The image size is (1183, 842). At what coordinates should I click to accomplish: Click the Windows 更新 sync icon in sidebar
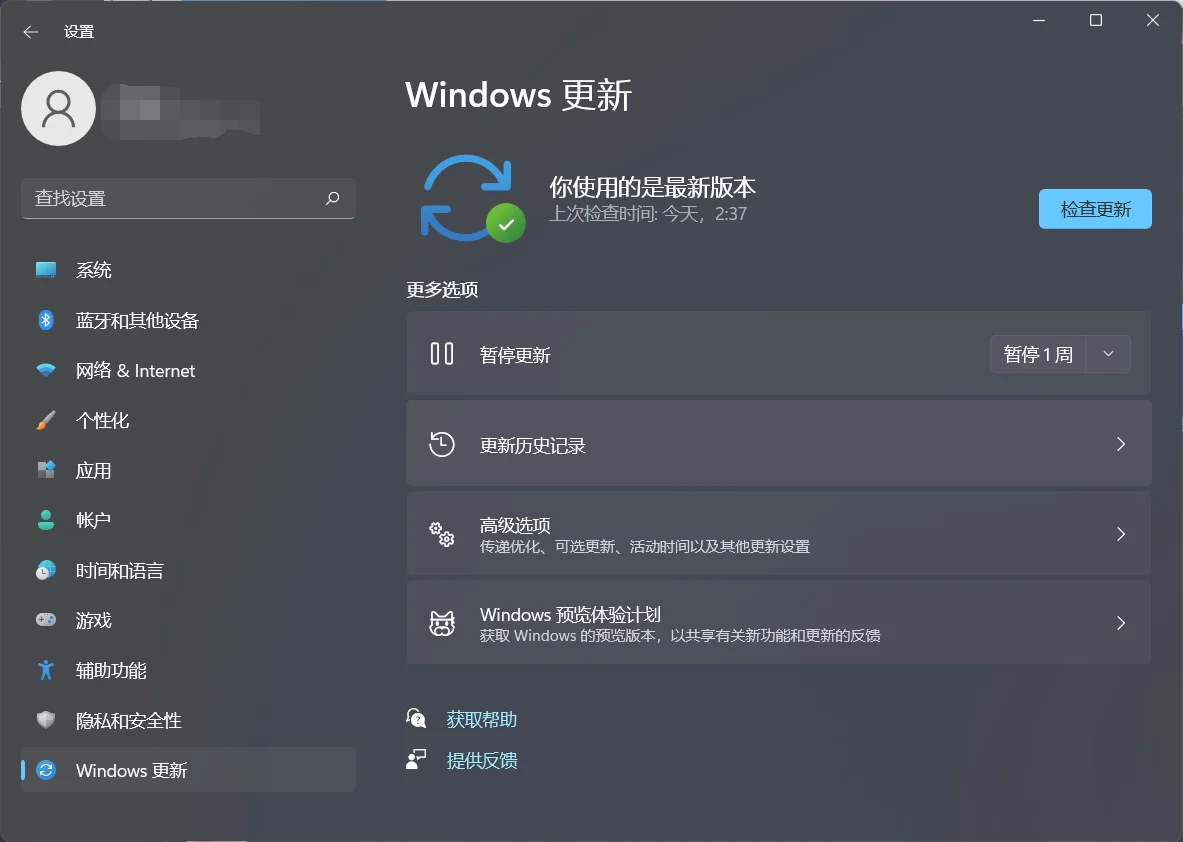[x=46, y=770]
